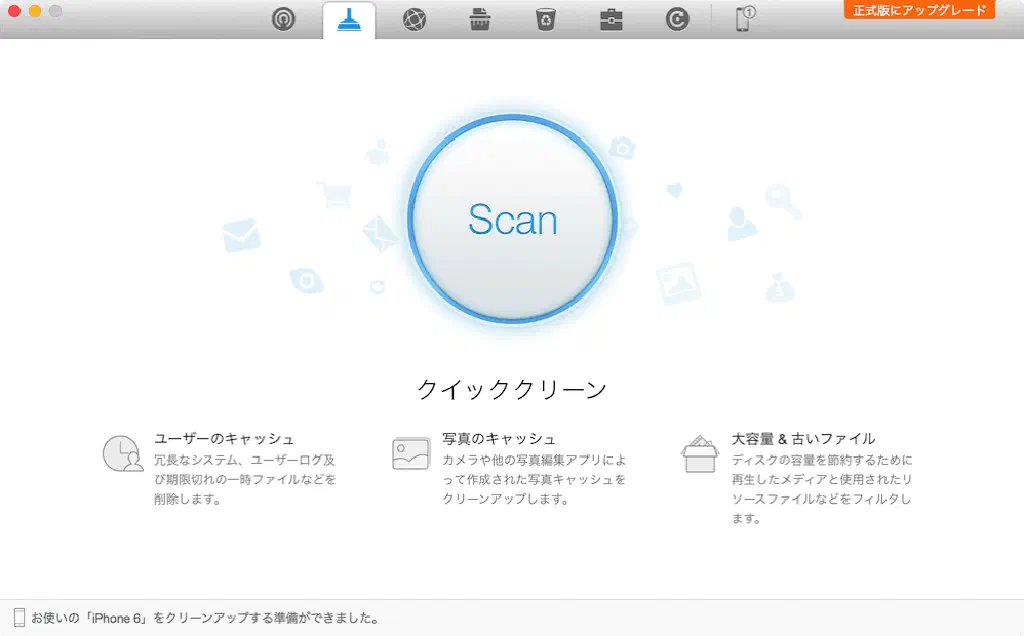This screenshot has height=636, width=1024.
Task: Click the circular restore arrow toolbar icon
Action: tap(677, 19)
